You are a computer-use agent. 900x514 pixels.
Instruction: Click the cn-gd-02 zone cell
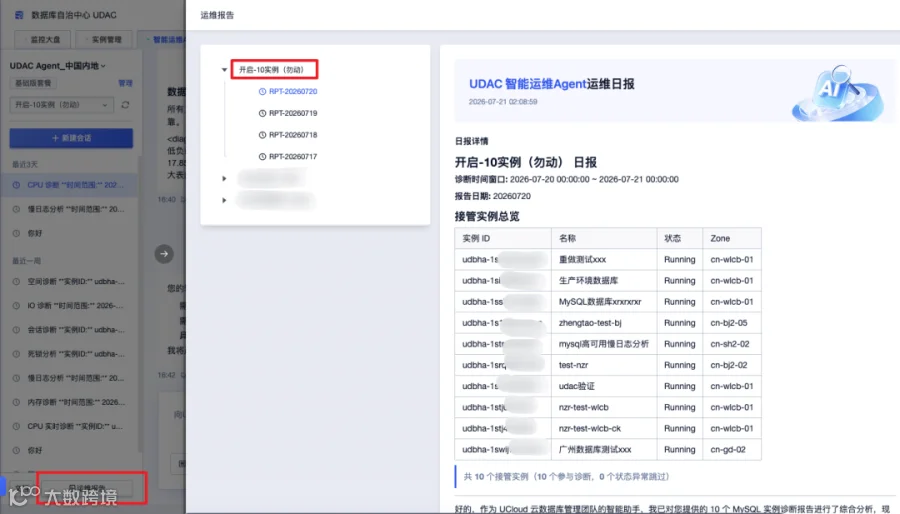(x=732, y=450)
